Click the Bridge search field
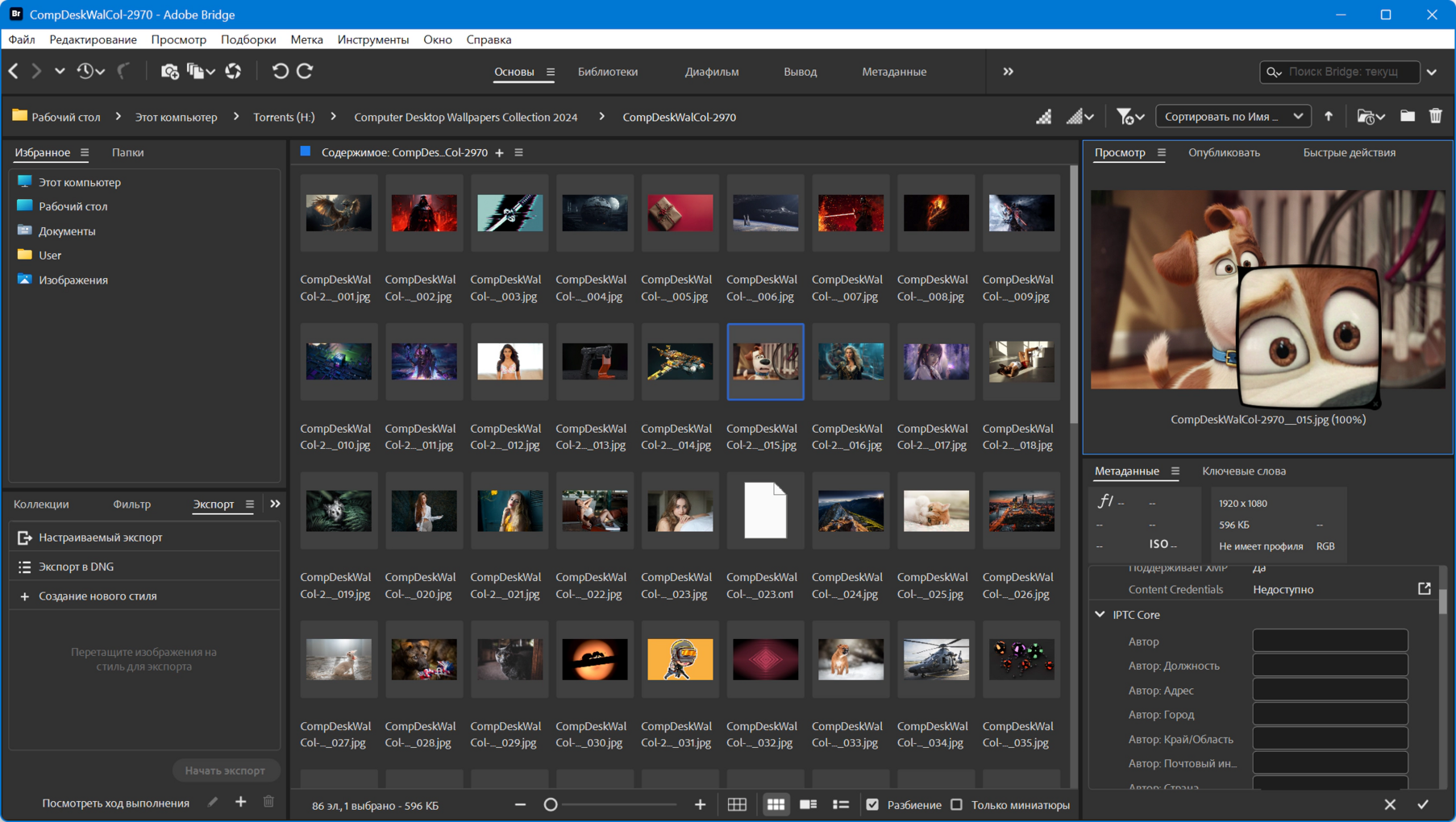The height and width of the screenshot is (822, 1456). click(1340, 72)
